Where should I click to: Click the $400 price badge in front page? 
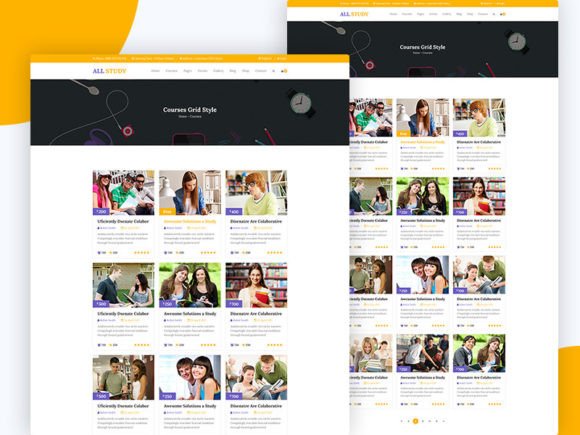pyautogui.click(x=234, y=212)
